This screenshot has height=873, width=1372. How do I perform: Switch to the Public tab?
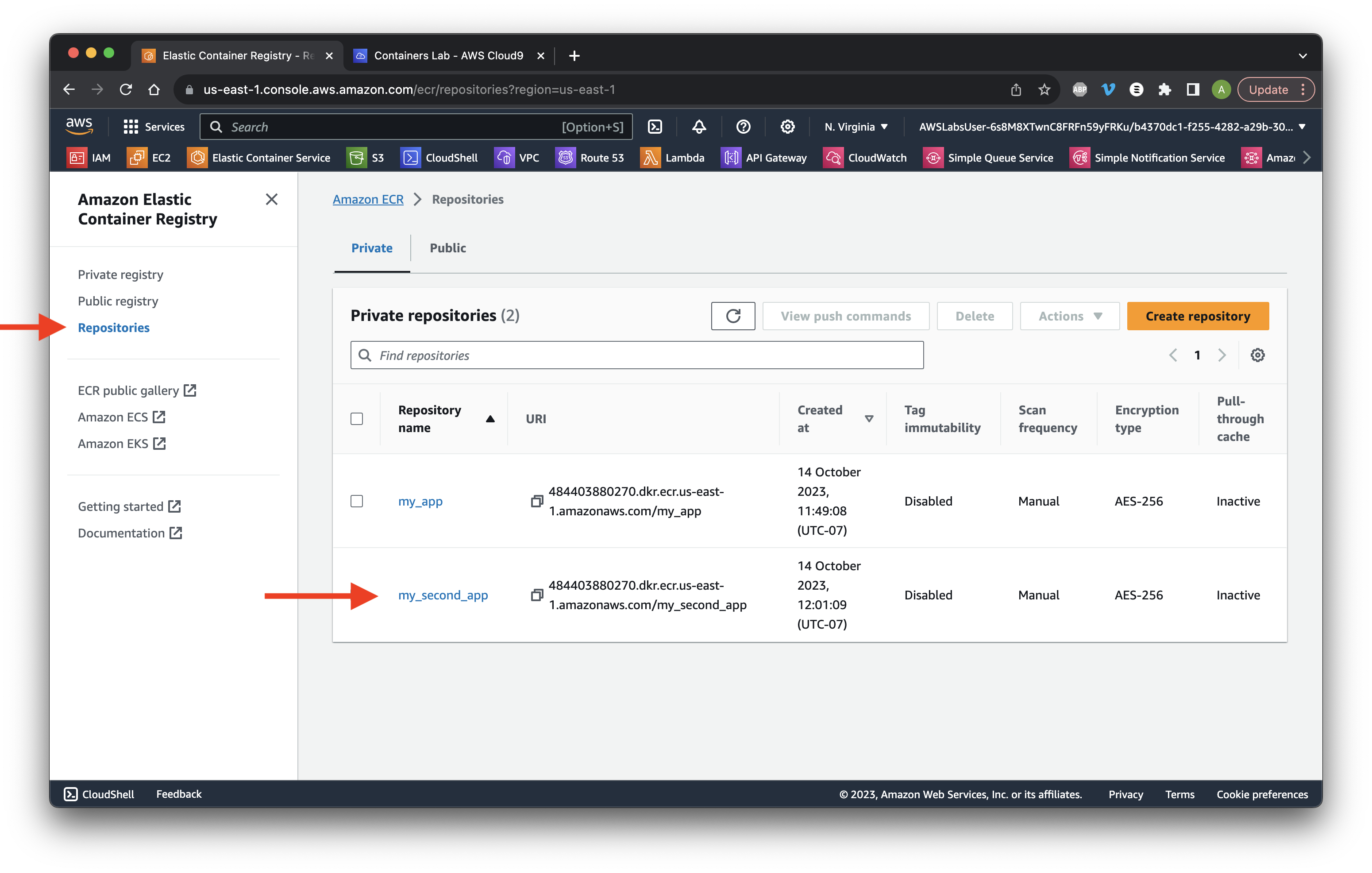(448, 248)
